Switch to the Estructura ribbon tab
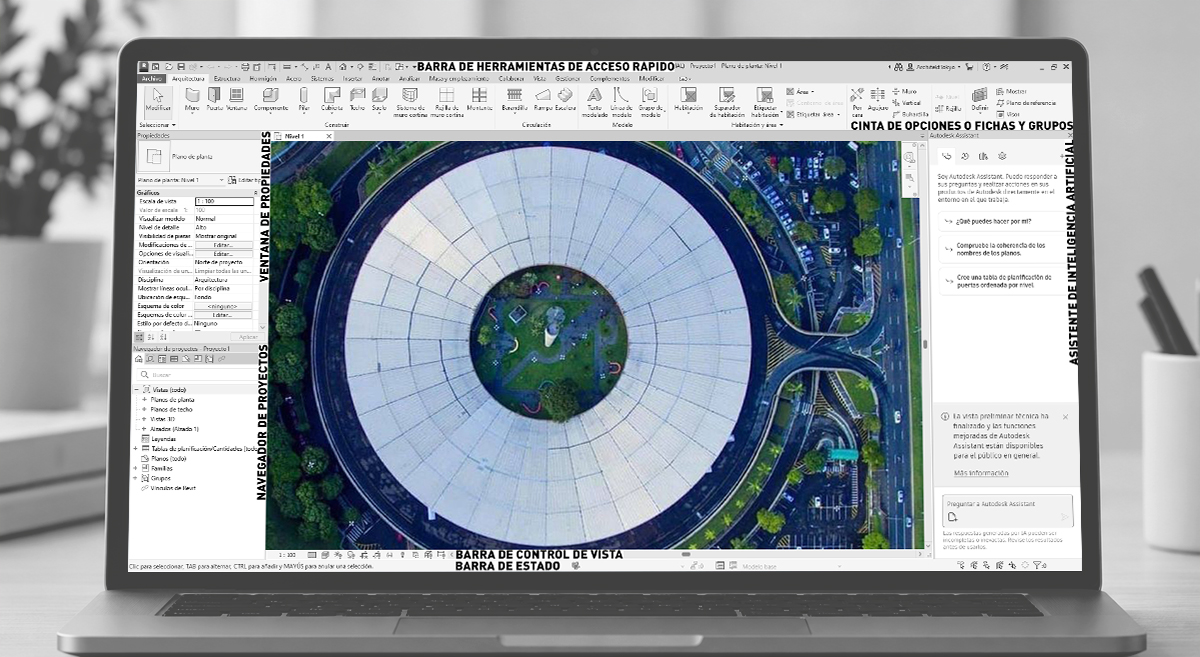The height and width of the screenshot is (657, 1200). coord(227,78)
